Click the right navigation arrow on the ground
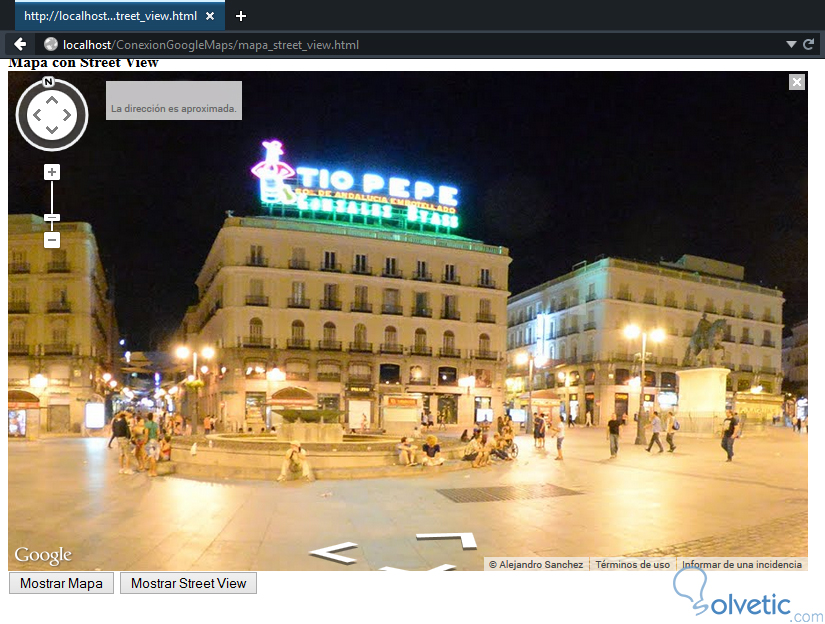This screenshot has width=825, height=624. pos(447,540)
